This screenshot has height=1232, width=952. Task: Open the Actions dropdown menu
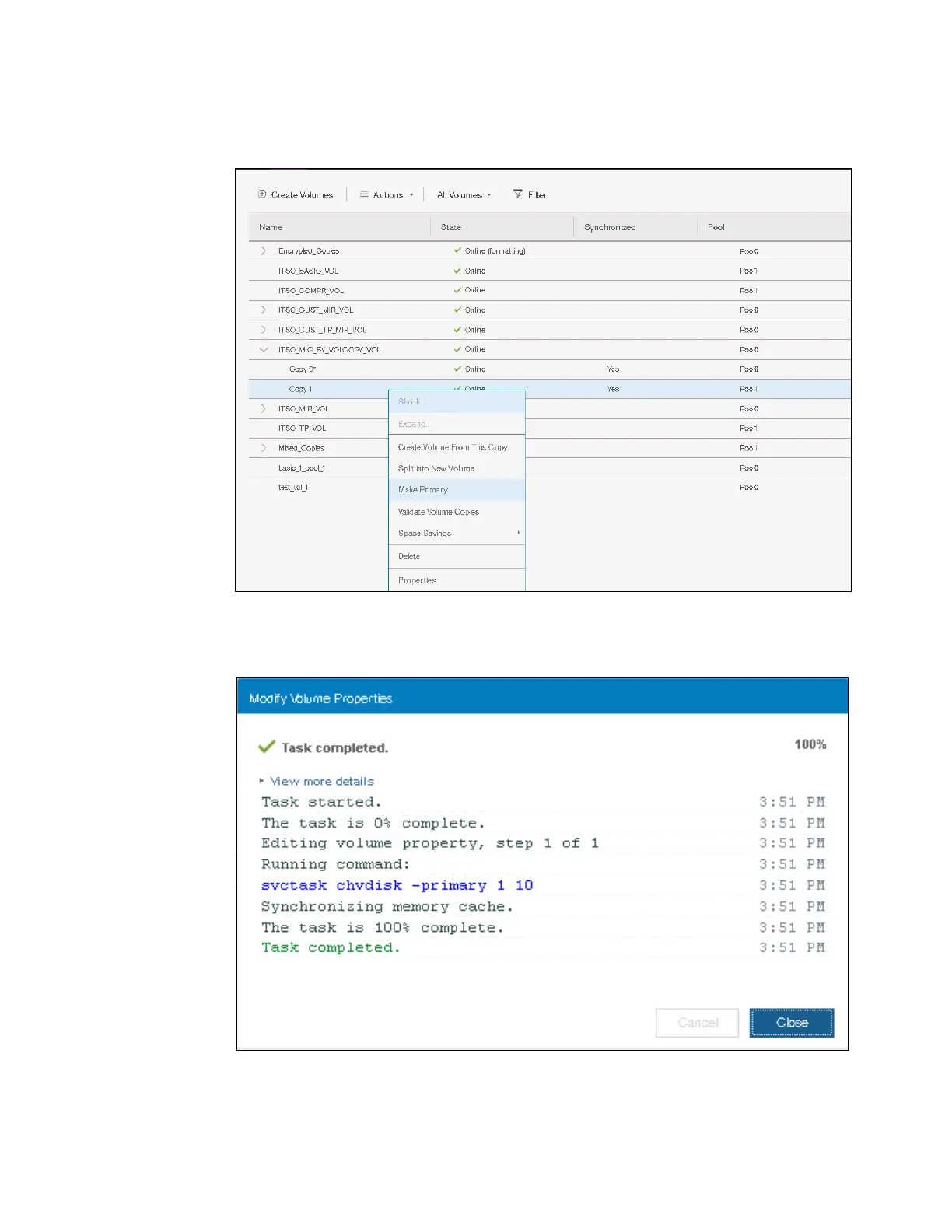387,194
